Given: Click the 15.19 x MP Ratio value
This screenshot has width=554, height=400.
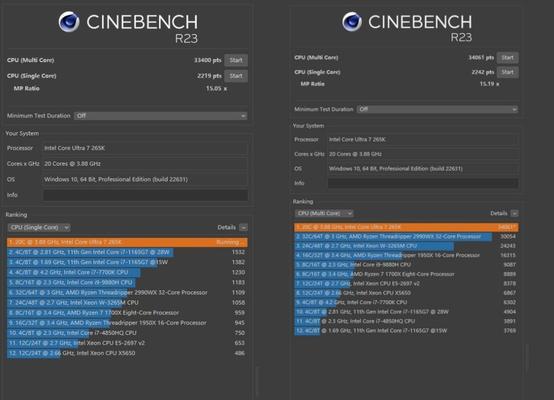Looking at the screenshot, I should [x=489, y=84].
